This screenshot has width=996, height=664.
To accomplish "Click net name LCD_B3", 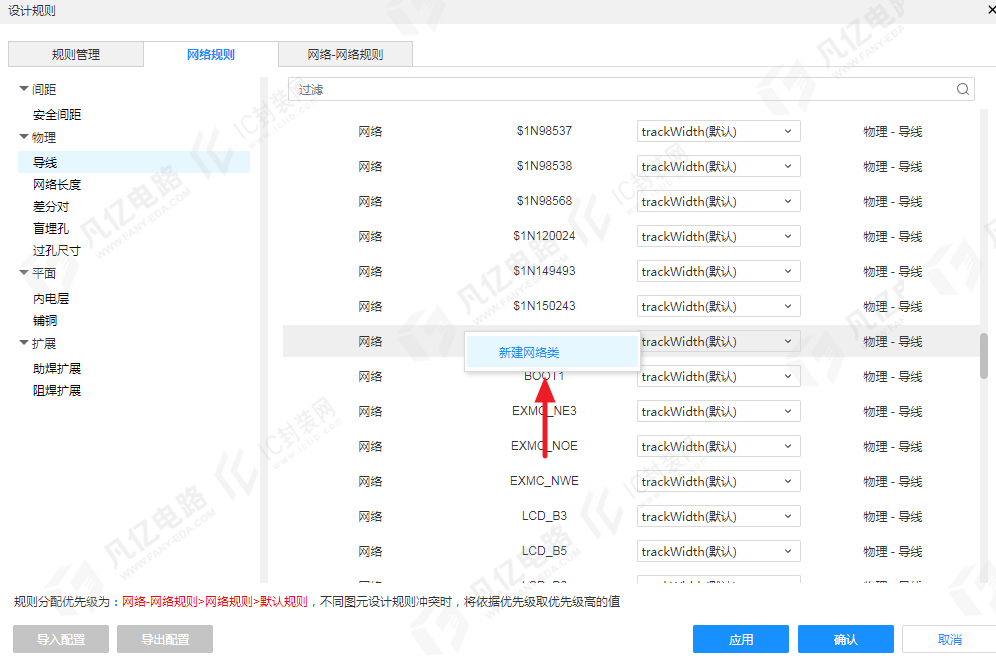I will pyautogui.click(x=544, y=516).
